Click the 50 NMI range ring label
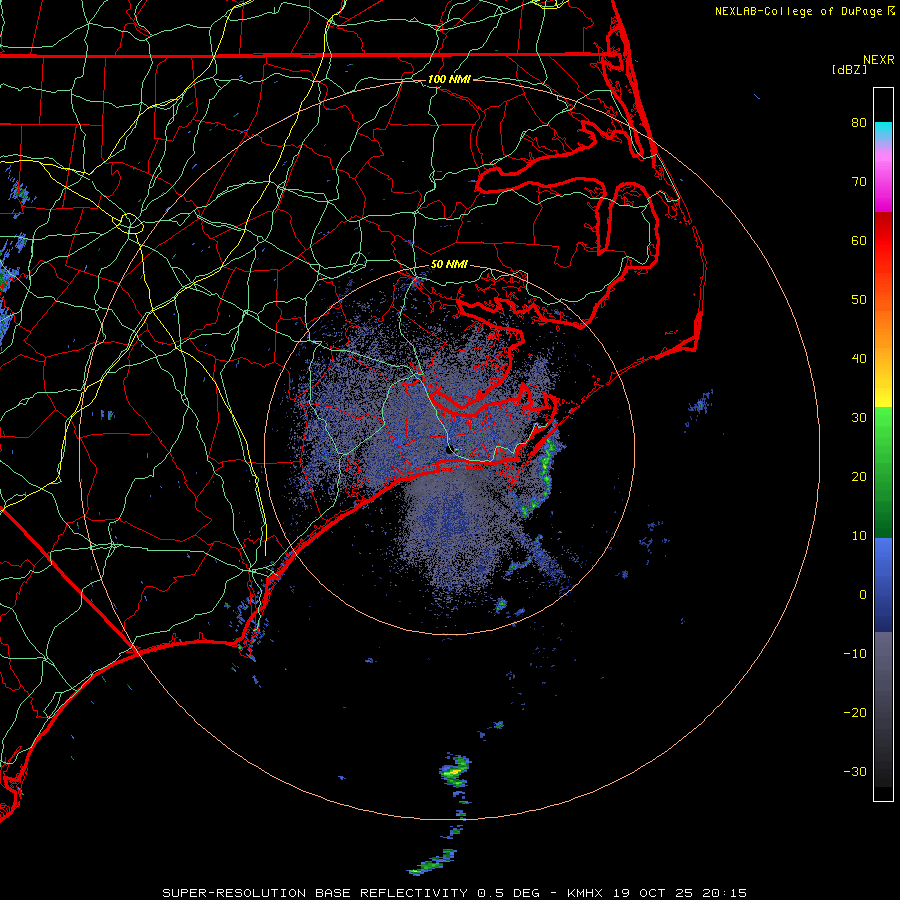900x900 pixels. coord(449,265)
